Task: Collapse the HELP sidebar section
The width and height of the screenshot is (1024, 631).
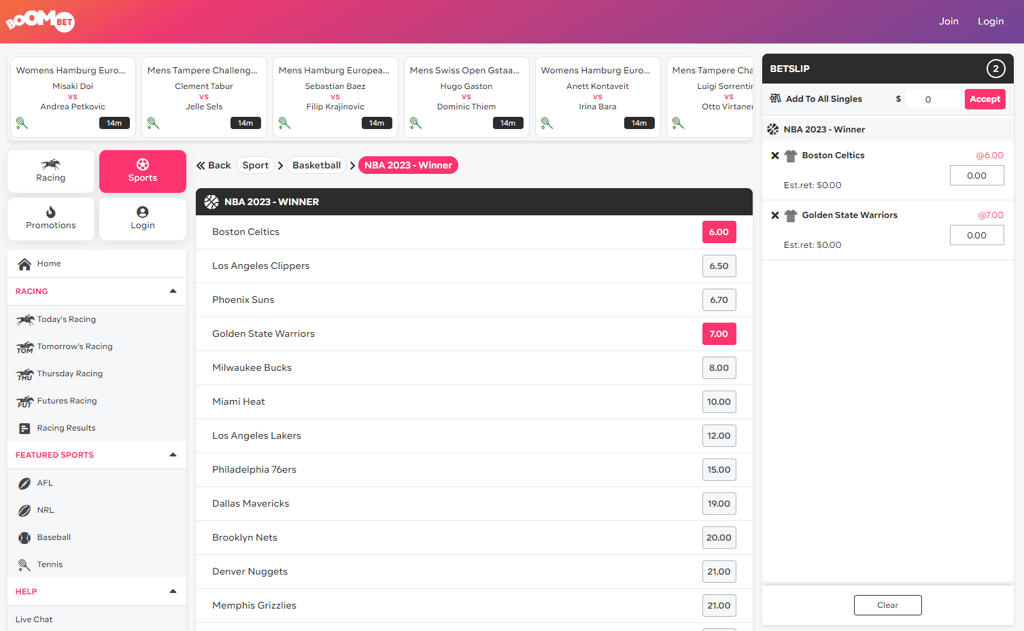Action: tap(173, 591)
